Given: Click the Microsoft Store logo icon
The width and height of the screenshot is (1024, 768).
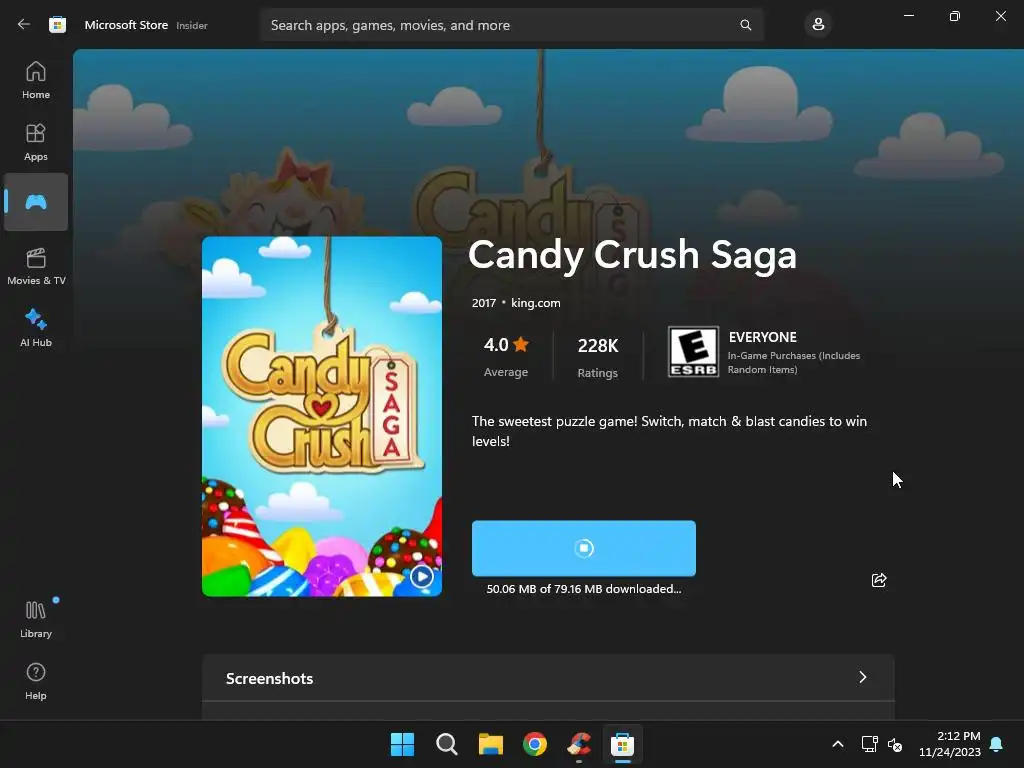Looking at the screenshot, I should click(x=57, y=25).
